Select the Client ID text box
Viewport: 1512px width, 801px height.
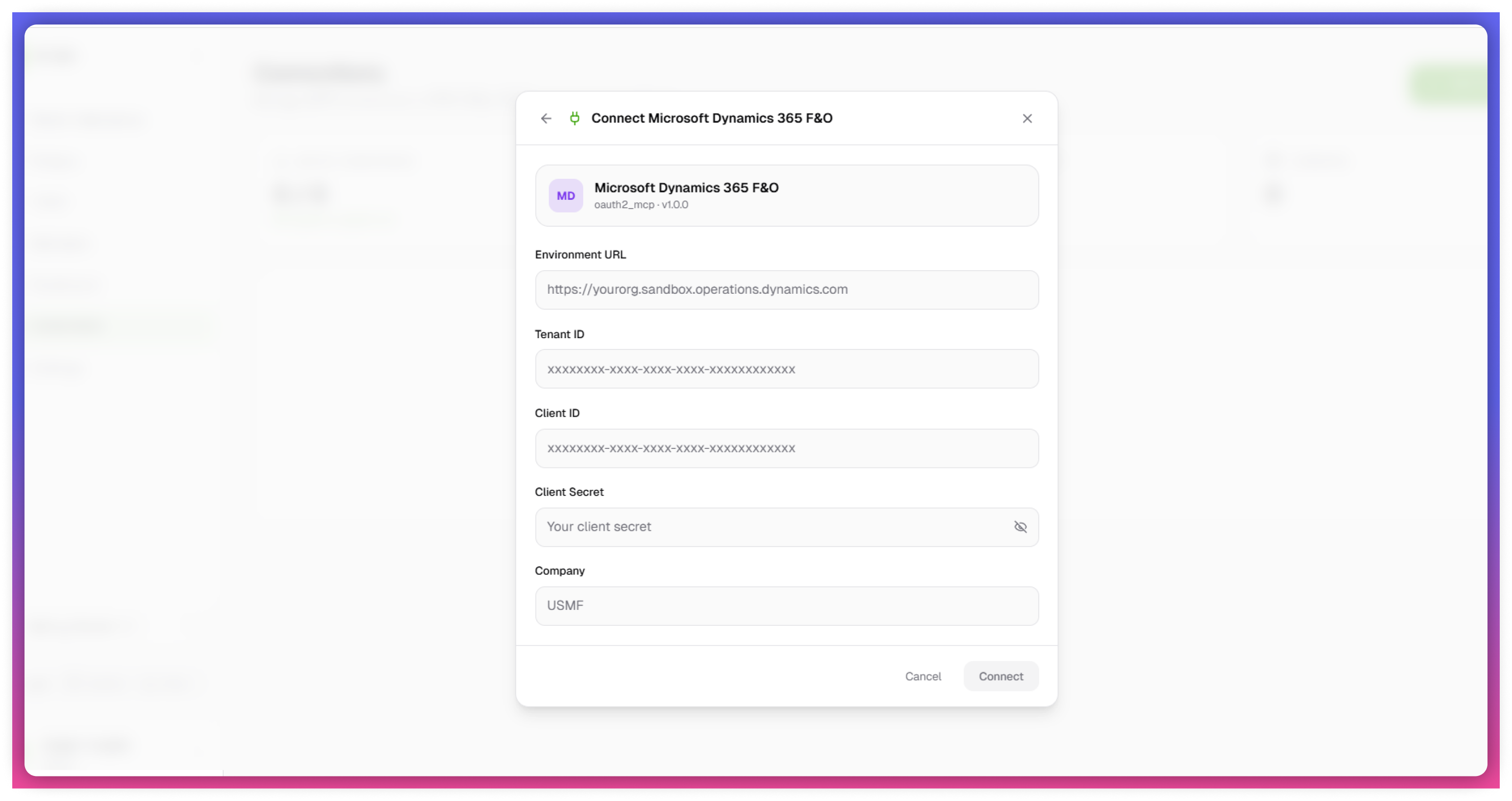[x=786, y=448]
